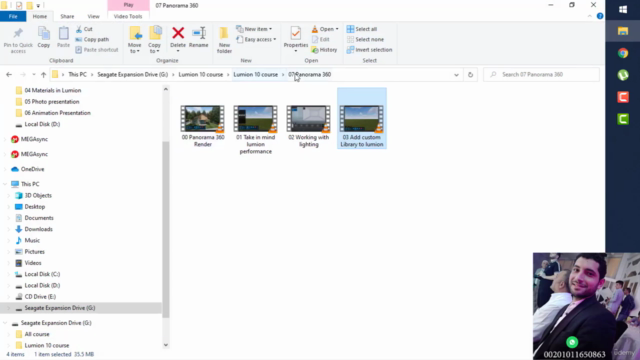Open 04 Materials in Lumion folder
Viewport: 640px width, 360px height.
click(53, 90)
